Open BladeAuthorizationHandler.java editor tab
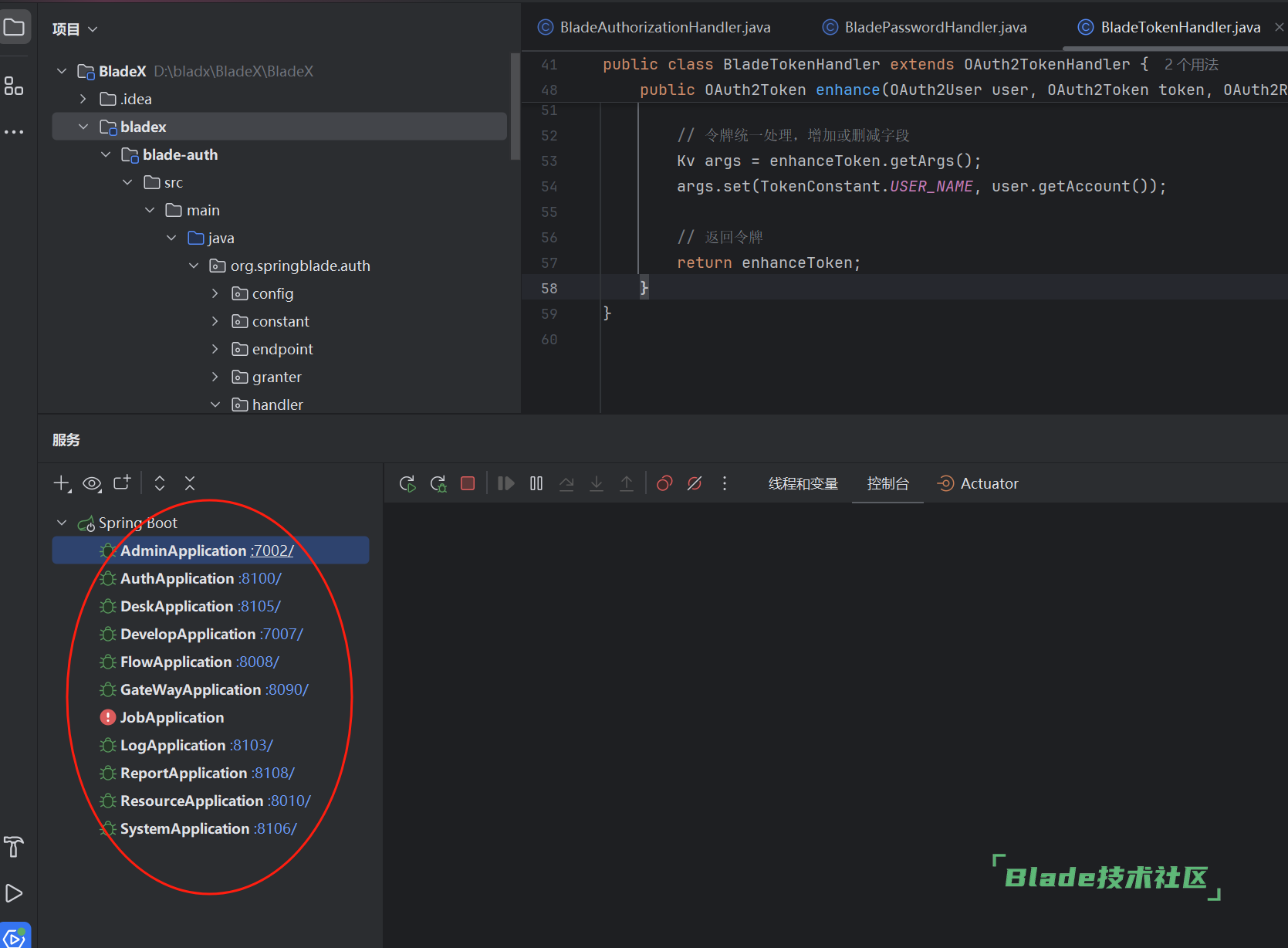Image resolution: width=1288 pixels, height=948 pixels. coord(654,28)
